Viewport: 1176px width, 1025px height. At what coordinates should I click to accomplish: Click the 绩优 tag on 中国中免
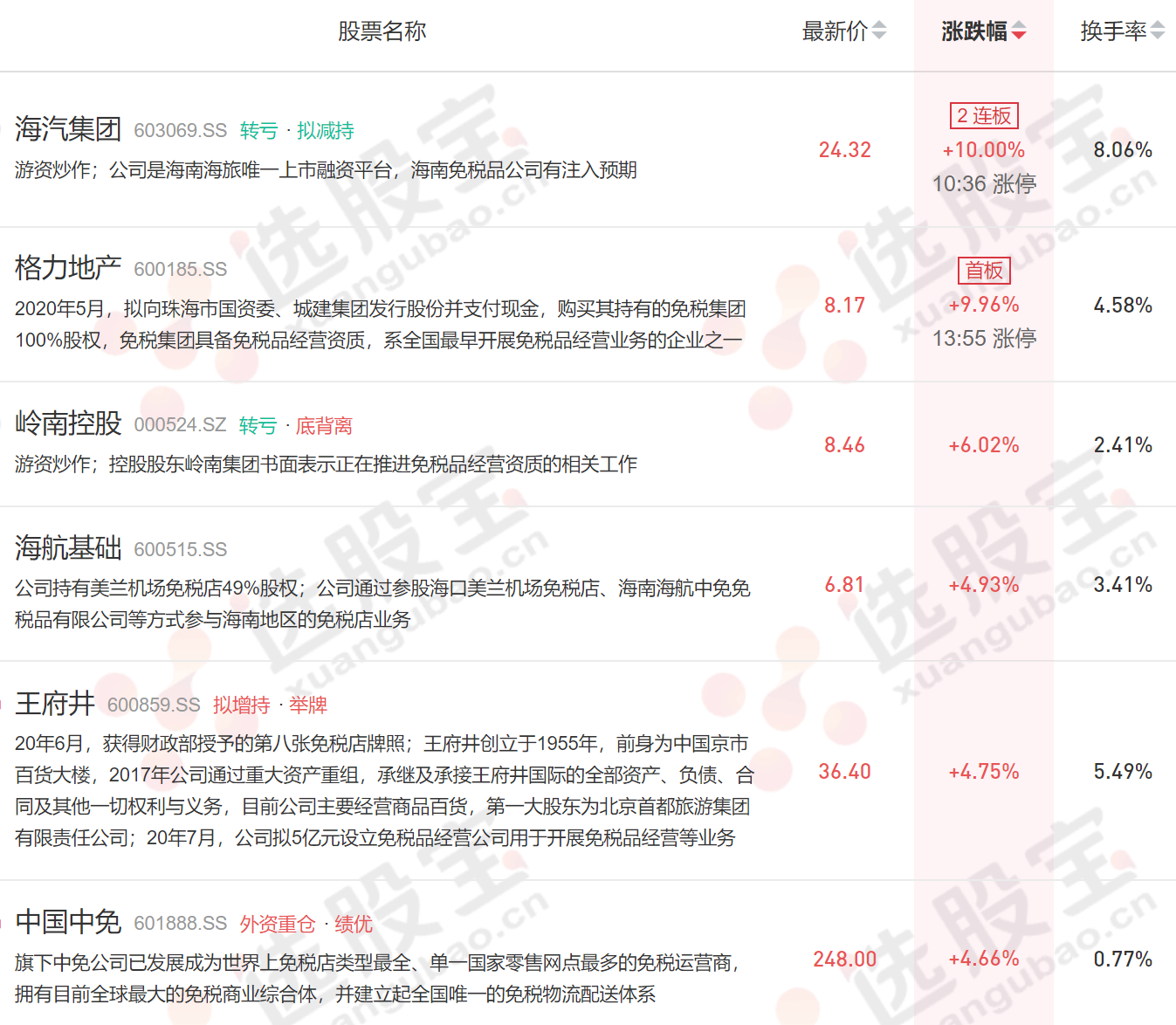[x=354, y=924]
